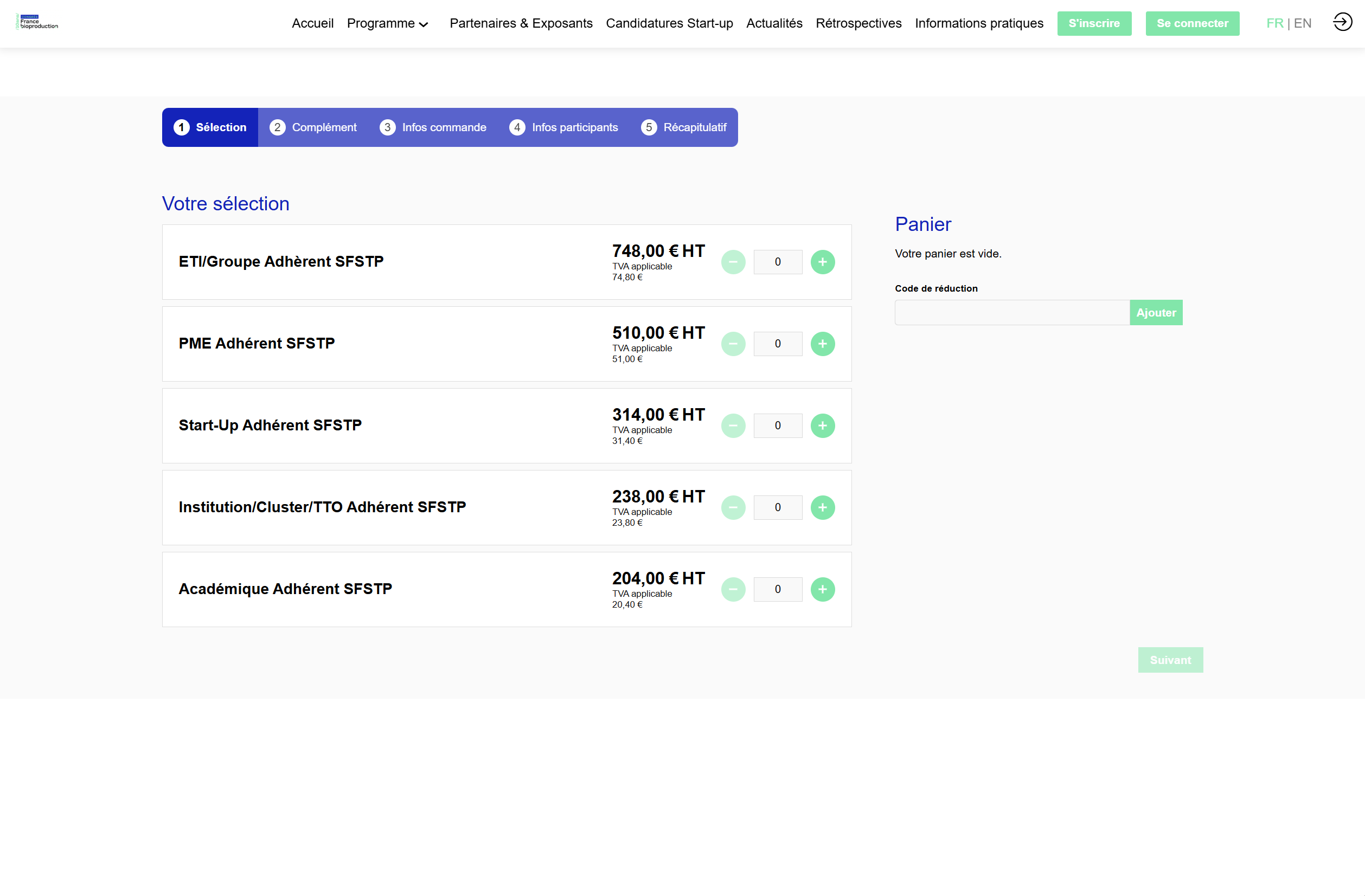
Task: Focus the Code de réduction field
Action: click(x=1012, y=313)
